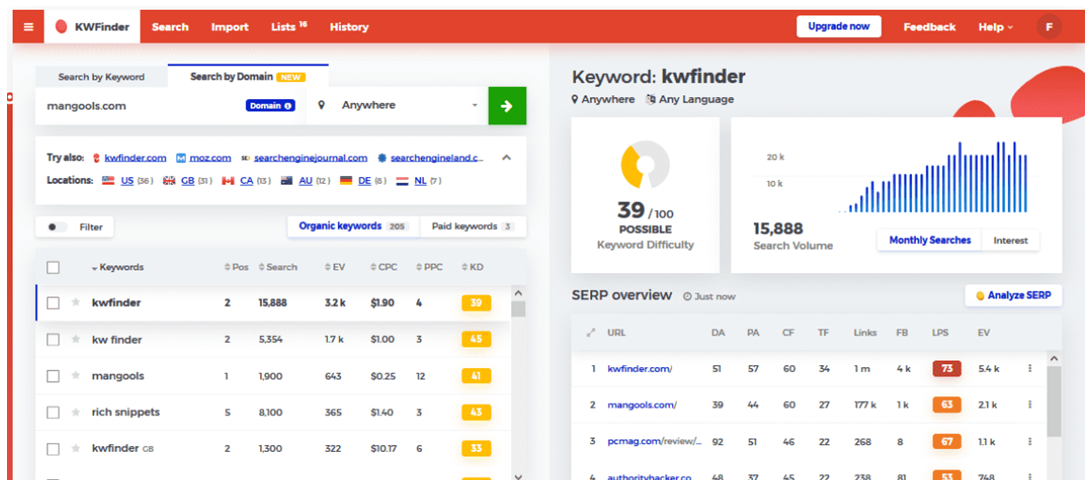Viewport: 1089px width, 501px height.
Task: Click the Feedback link
Action: [x=929, y=27]
